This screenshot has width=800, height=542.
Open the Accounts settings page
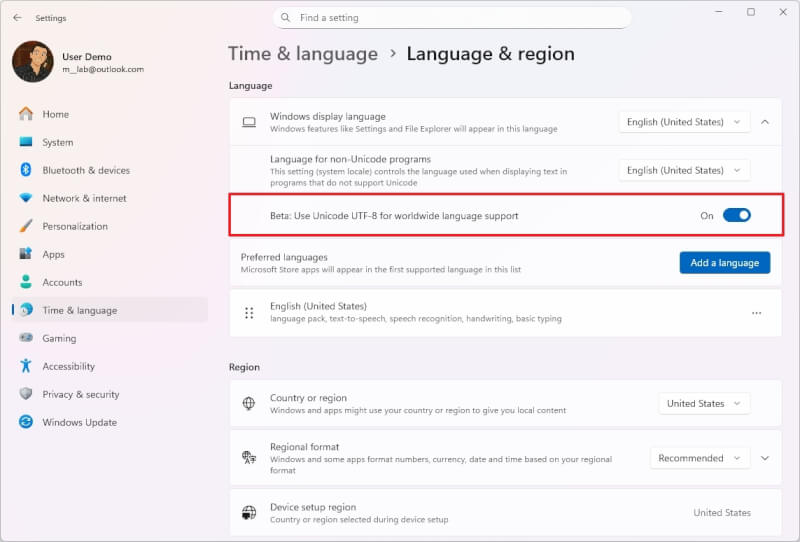[x=62, y=282]
